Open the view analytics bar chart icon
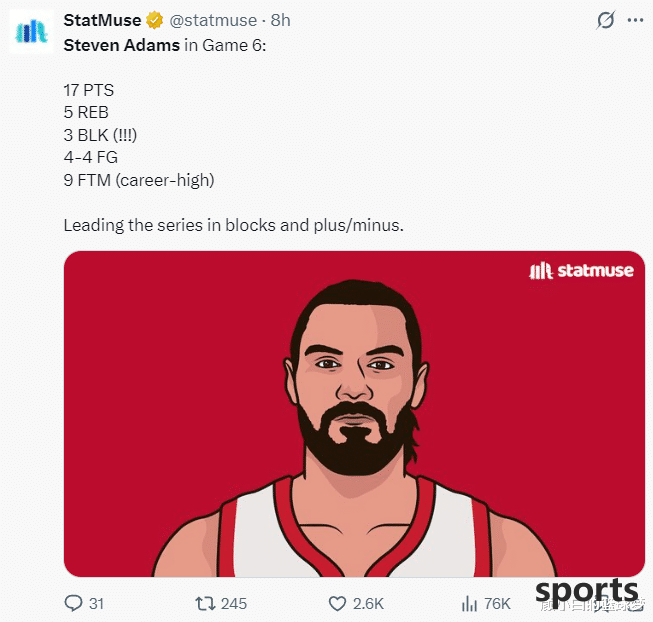 [469, 603]
